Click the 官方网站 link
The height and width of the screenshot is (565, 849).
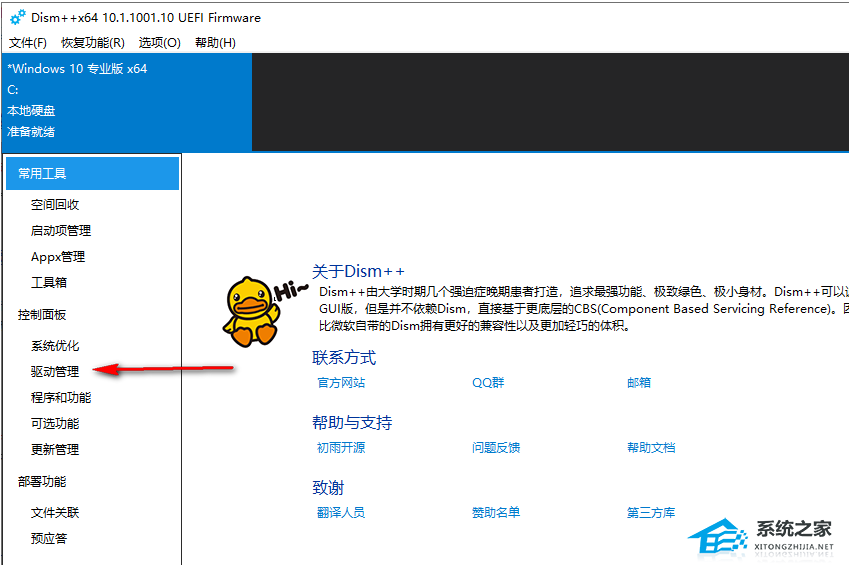tap(341, 382)
